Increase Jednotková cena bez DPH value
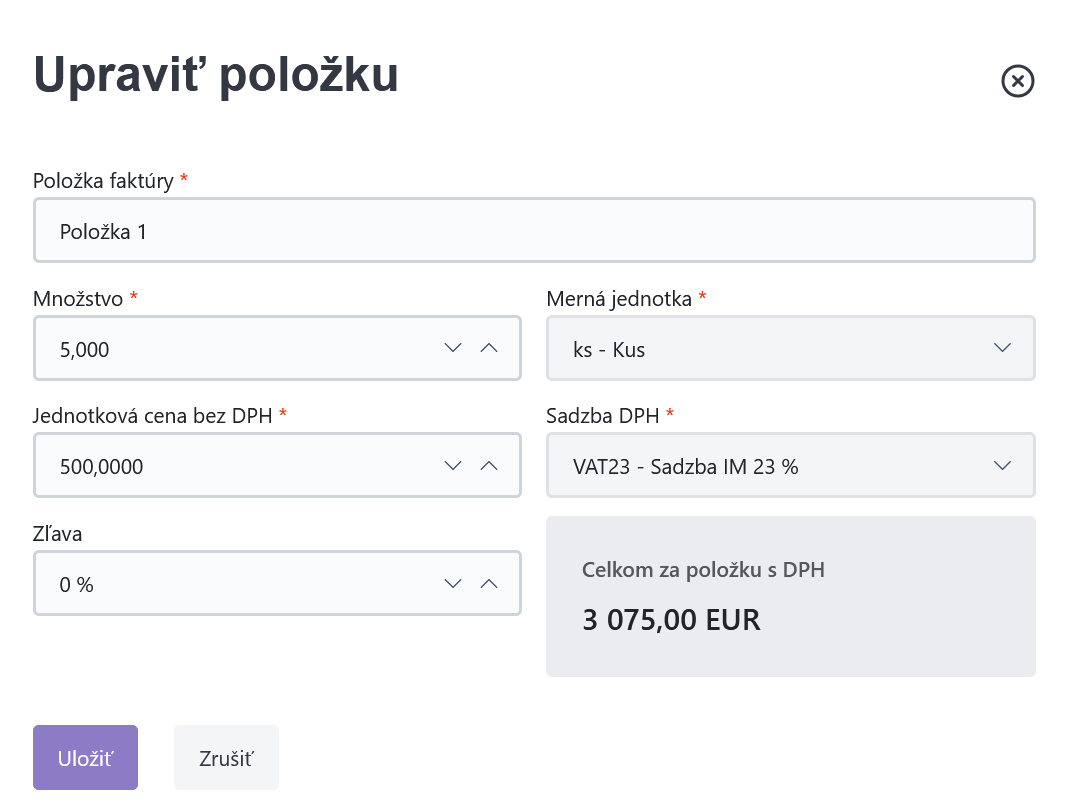The width and height of the screenshot is (1078, 810). pos(489,466)
